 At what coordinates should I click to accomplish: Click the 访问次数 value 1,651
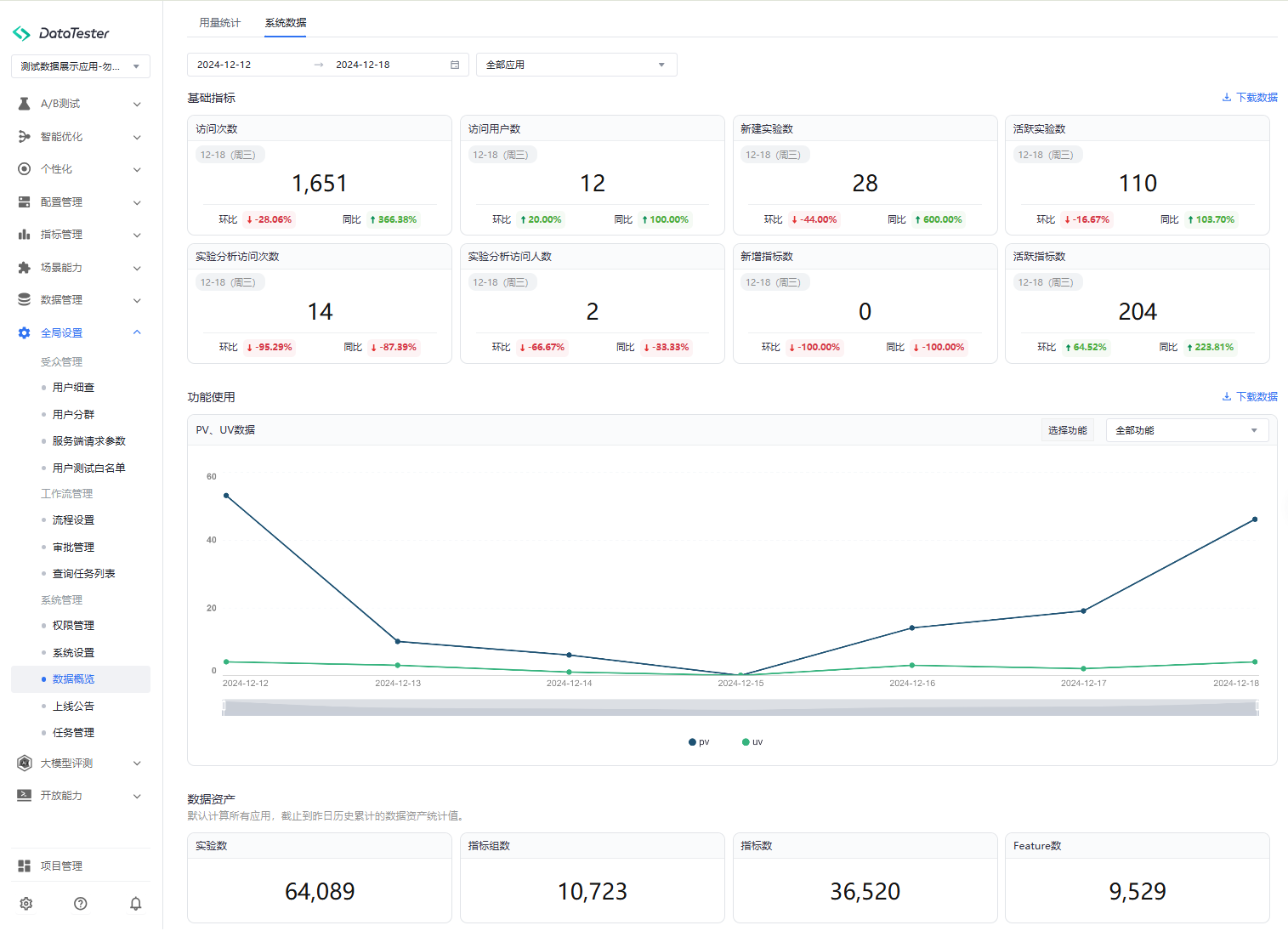point(320,184)
